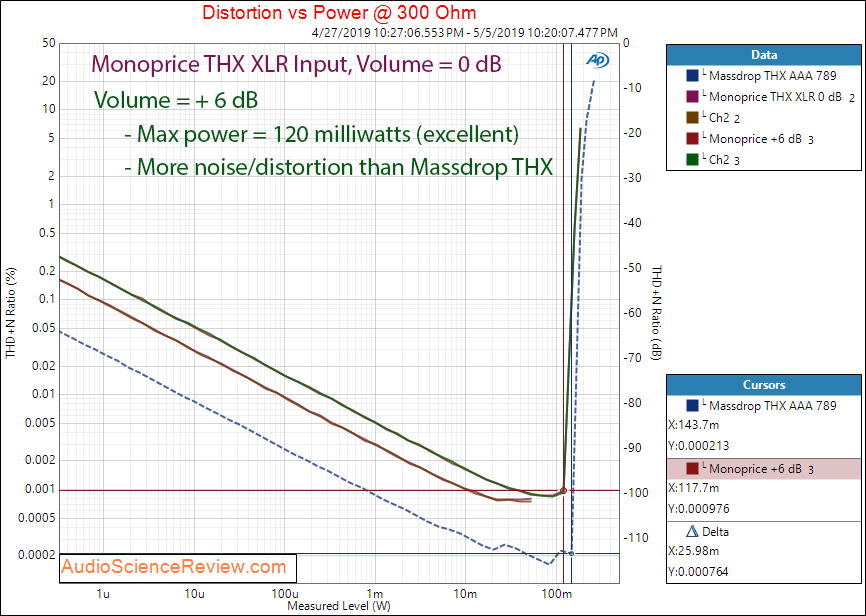Screen dimensions: 866x616
Task: Click the blue cursor marker on the Massdrop curve
Action: [x=572, y=554]
